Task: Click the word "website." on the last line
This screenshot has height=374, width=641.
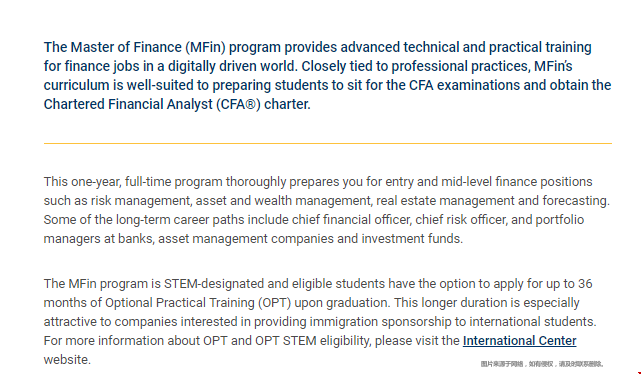Action: tap(67, 360)
